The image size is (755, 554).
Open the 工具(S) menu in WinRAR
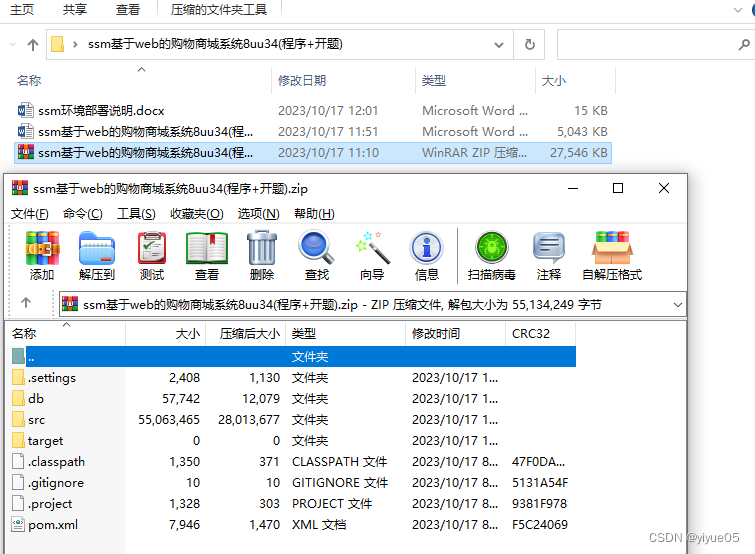136,214
